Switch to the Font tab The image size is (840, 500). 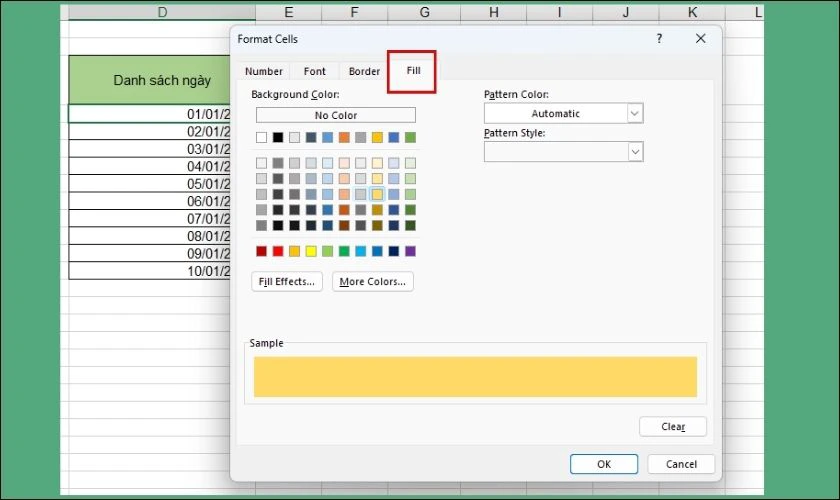pyautogui.click(x=314, y=71)
